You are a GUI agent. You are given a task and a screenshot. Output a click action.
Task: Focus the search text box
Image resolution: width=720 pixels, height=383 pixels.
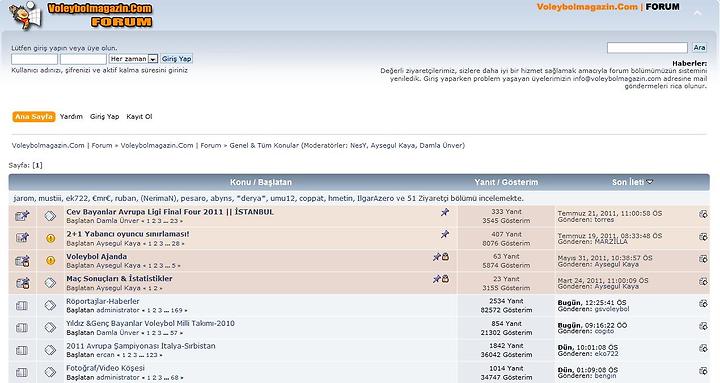(x=647, y=47)
